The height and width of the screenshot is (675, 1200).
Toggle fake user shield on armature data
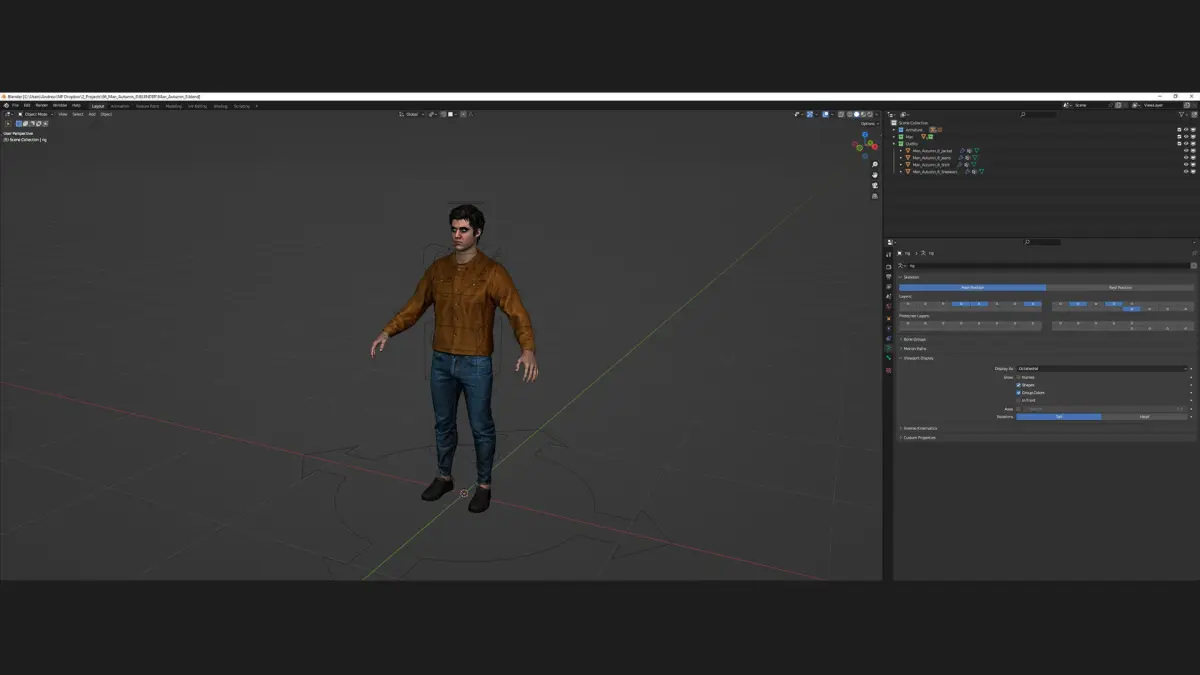click(x=1194, y=265)
